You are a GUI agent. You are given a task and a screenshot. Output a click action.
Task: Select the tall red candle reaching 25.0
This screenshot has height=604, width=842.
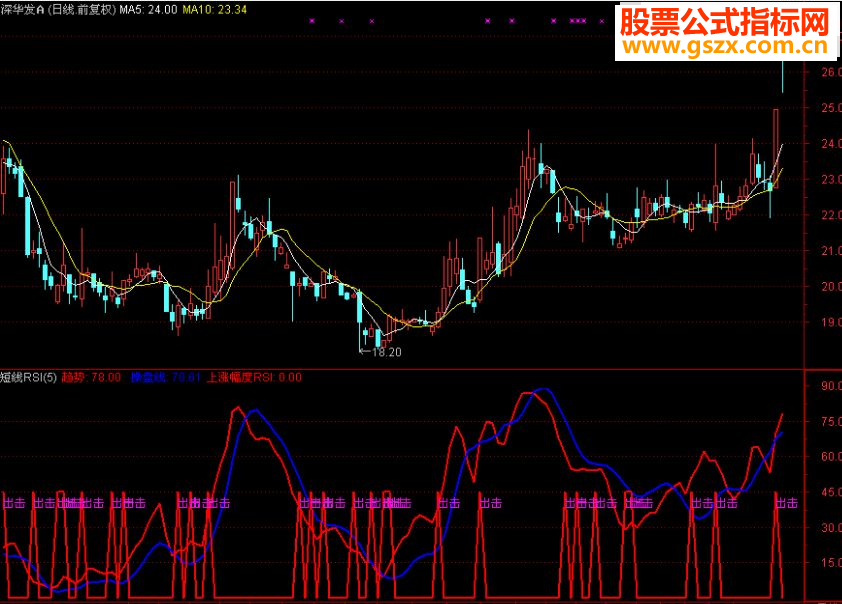point(776,148)
